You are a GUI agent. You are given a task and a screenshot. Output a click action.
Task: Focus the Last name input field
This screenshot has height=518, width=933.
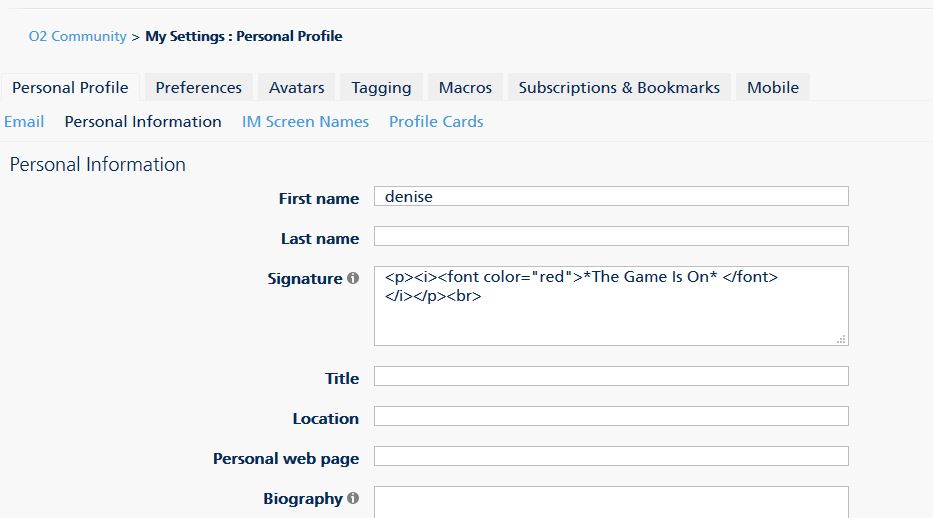610,236
